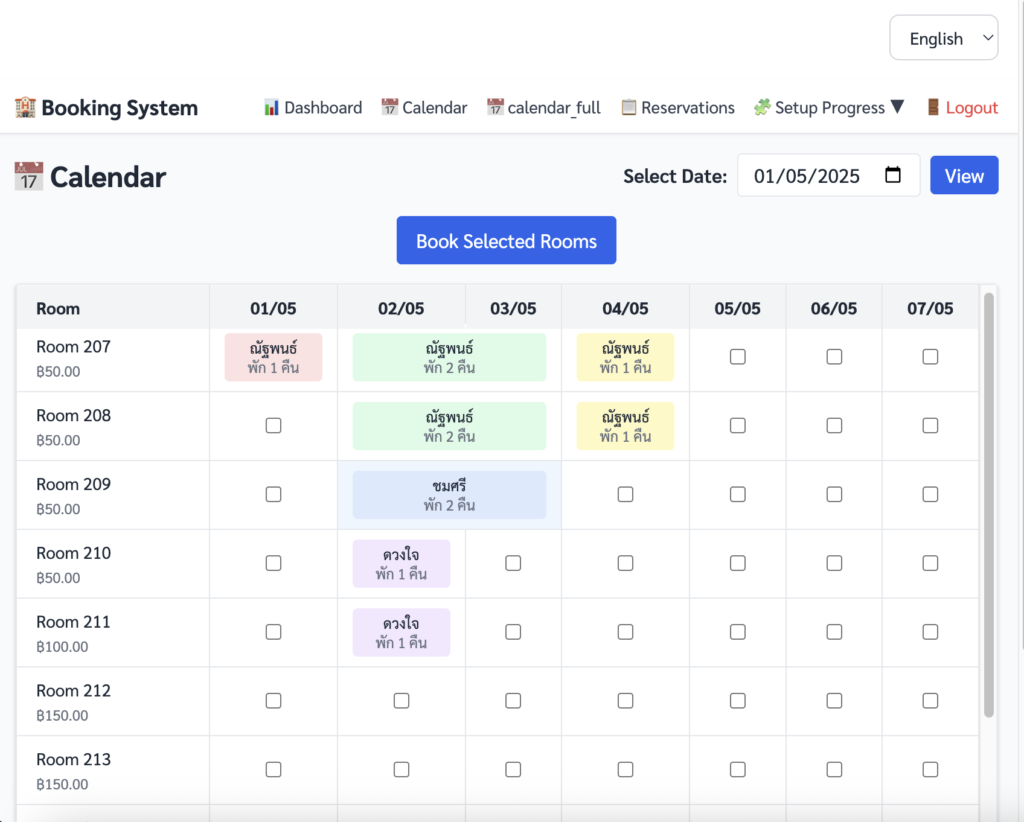Check Room 209 on 04/05

click(x=625, y=494)
